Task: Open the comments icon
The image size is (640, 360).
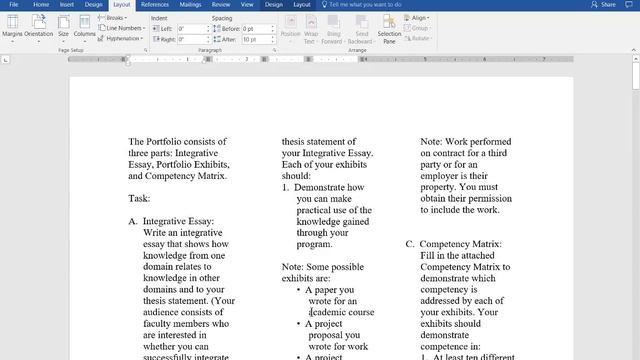Action: click(629, 4)
